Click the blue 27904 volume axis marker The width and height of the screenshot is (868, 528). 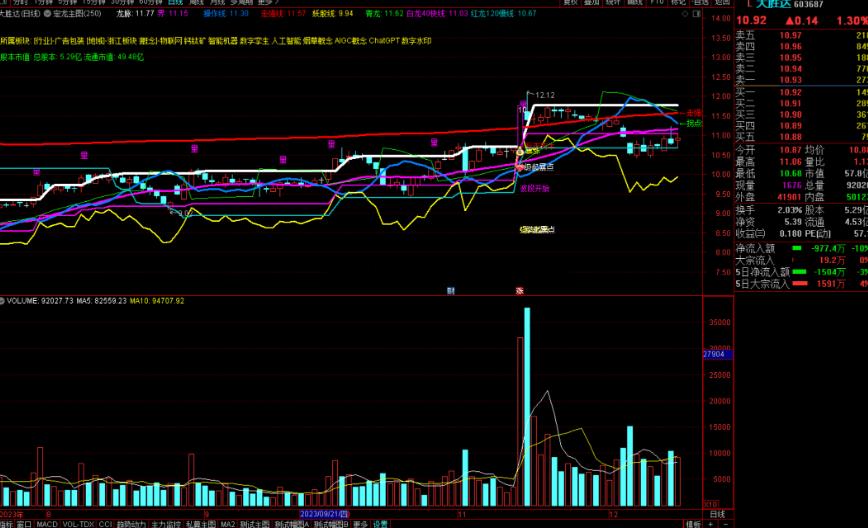(717, 354)
